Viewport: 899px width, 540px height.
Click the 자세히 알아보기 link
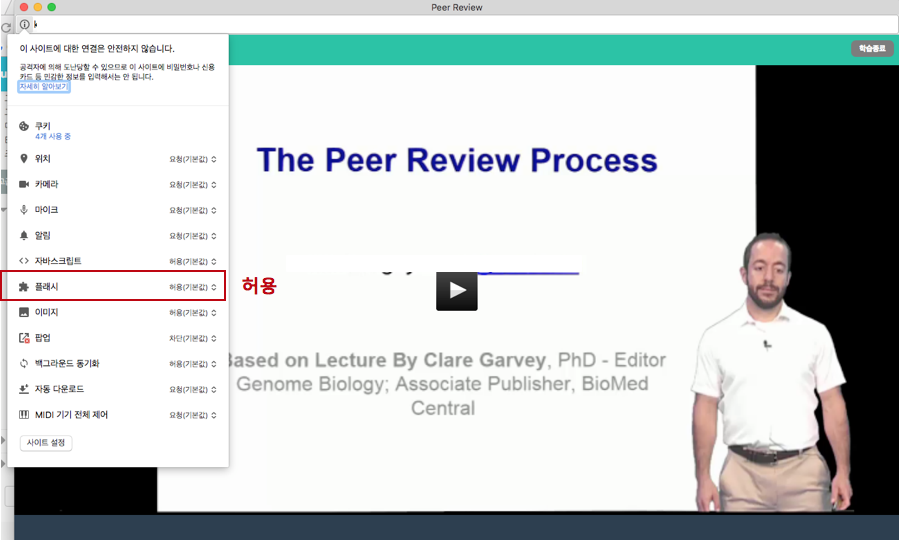(43, 87)
